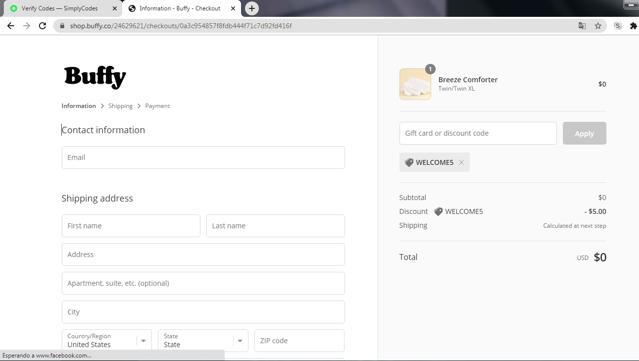
Task: Click the Calculated at next step text
Action: click(x=574, y=226)
